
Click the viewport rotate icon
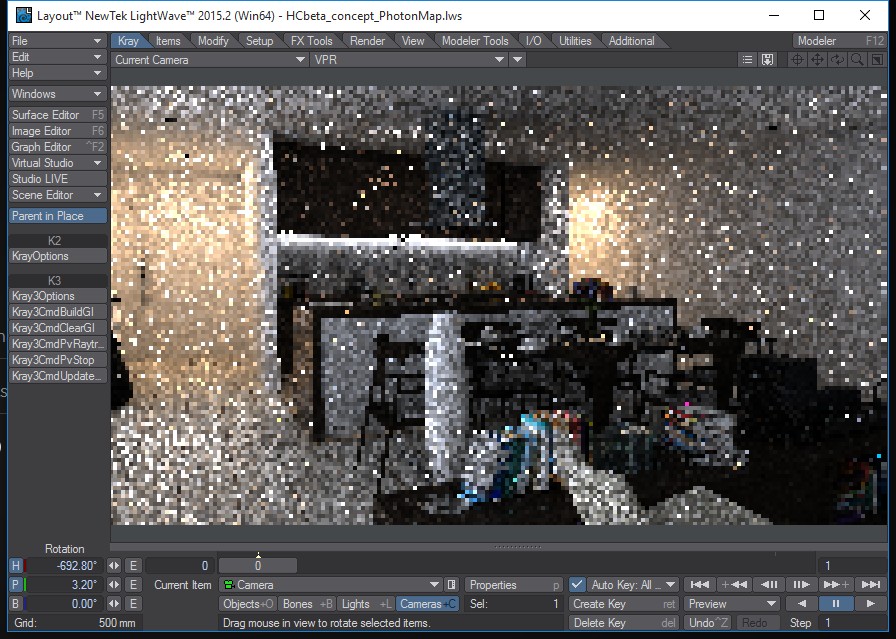coord(837,60)
